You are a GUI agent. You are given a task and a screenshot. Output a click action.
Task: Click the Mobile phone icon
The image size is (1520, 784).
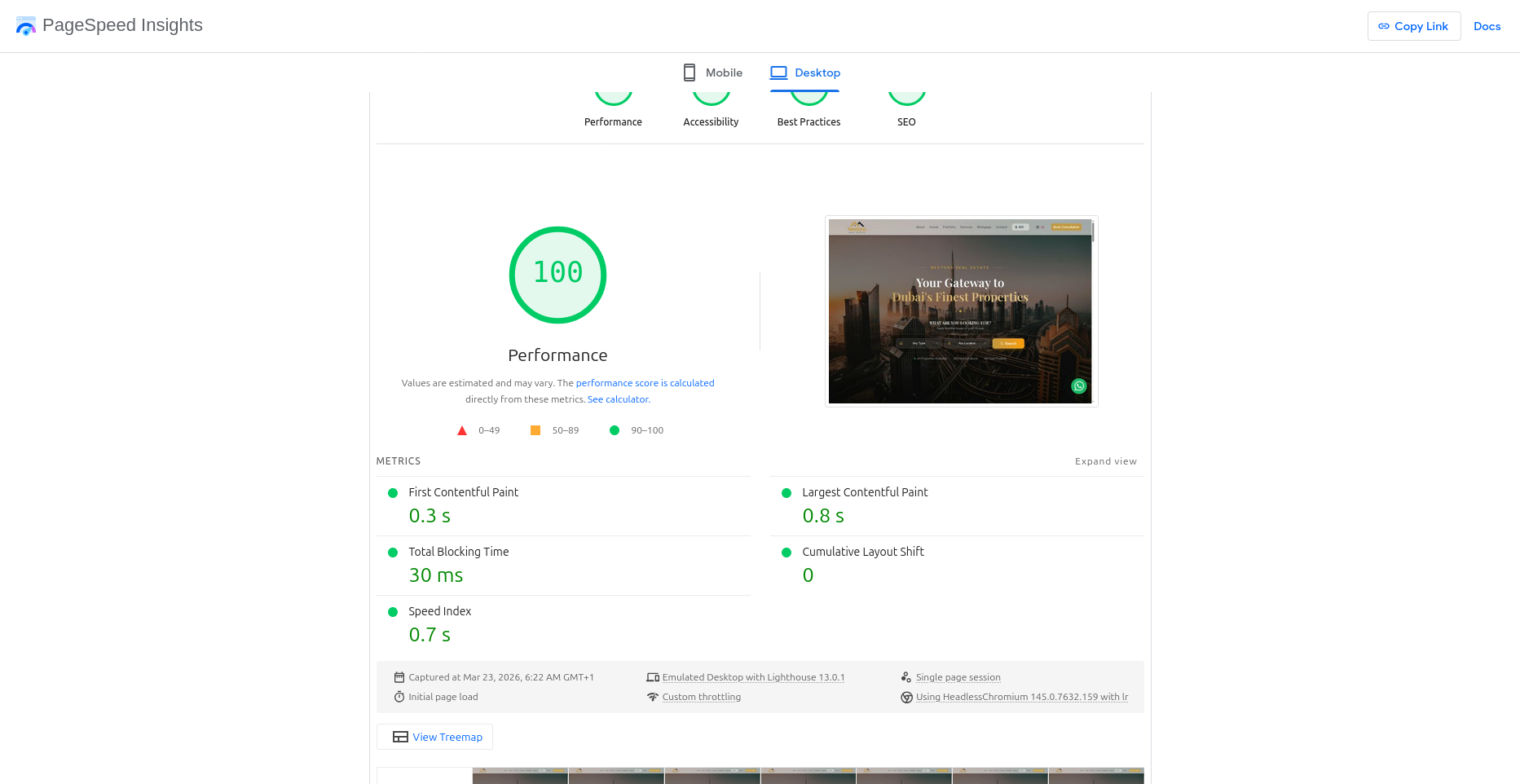tap(690, 73)
